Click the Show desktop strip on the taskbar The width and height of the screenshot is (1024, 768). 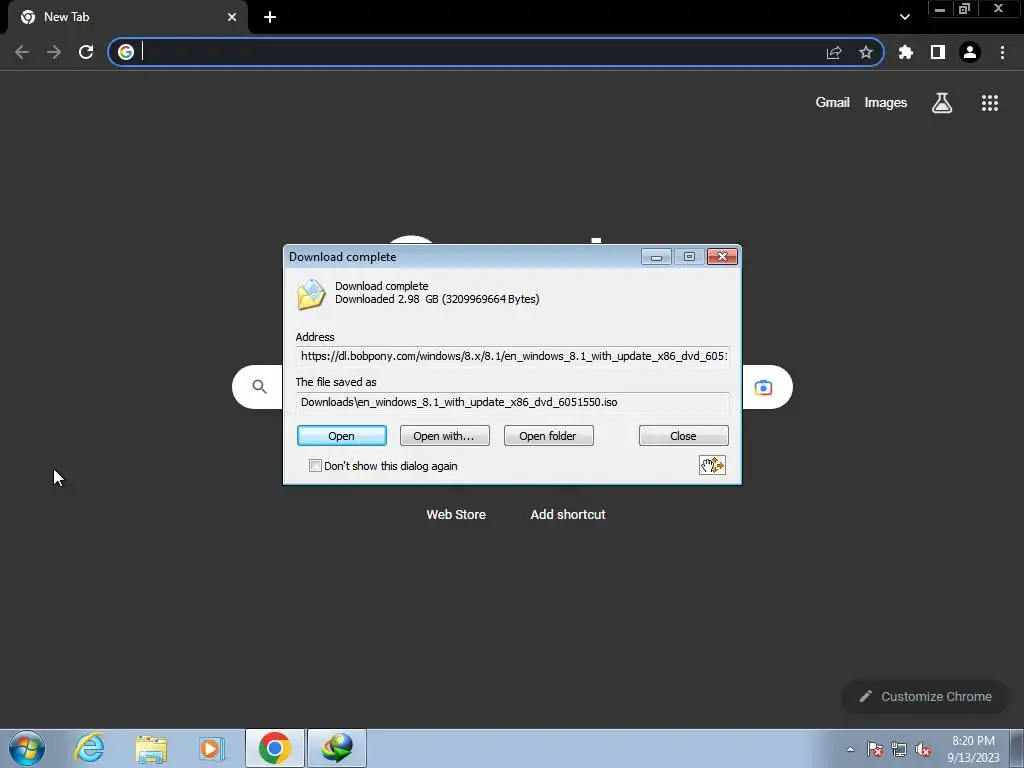pyautogui.click(x=1017, y=748)
